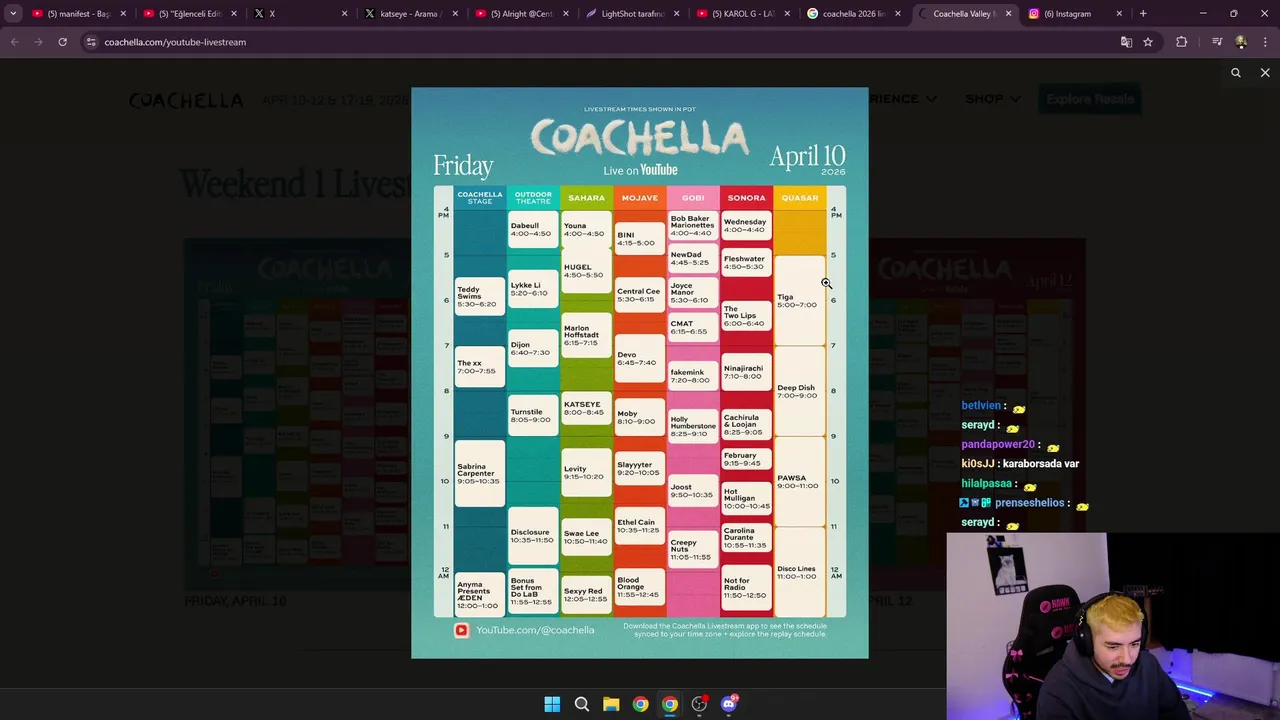Switch to the "Eğlenceli Edit" YouTube tab
Image resolution: width=1280 pixels, height=720 pixels.
[190, 14]
